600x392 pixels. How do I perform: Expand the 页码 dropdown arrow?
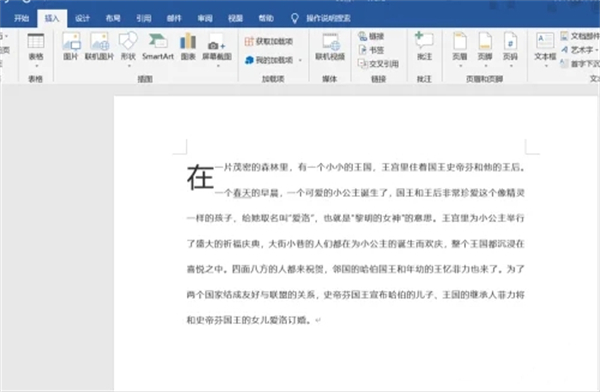click(x=510, y=66)
